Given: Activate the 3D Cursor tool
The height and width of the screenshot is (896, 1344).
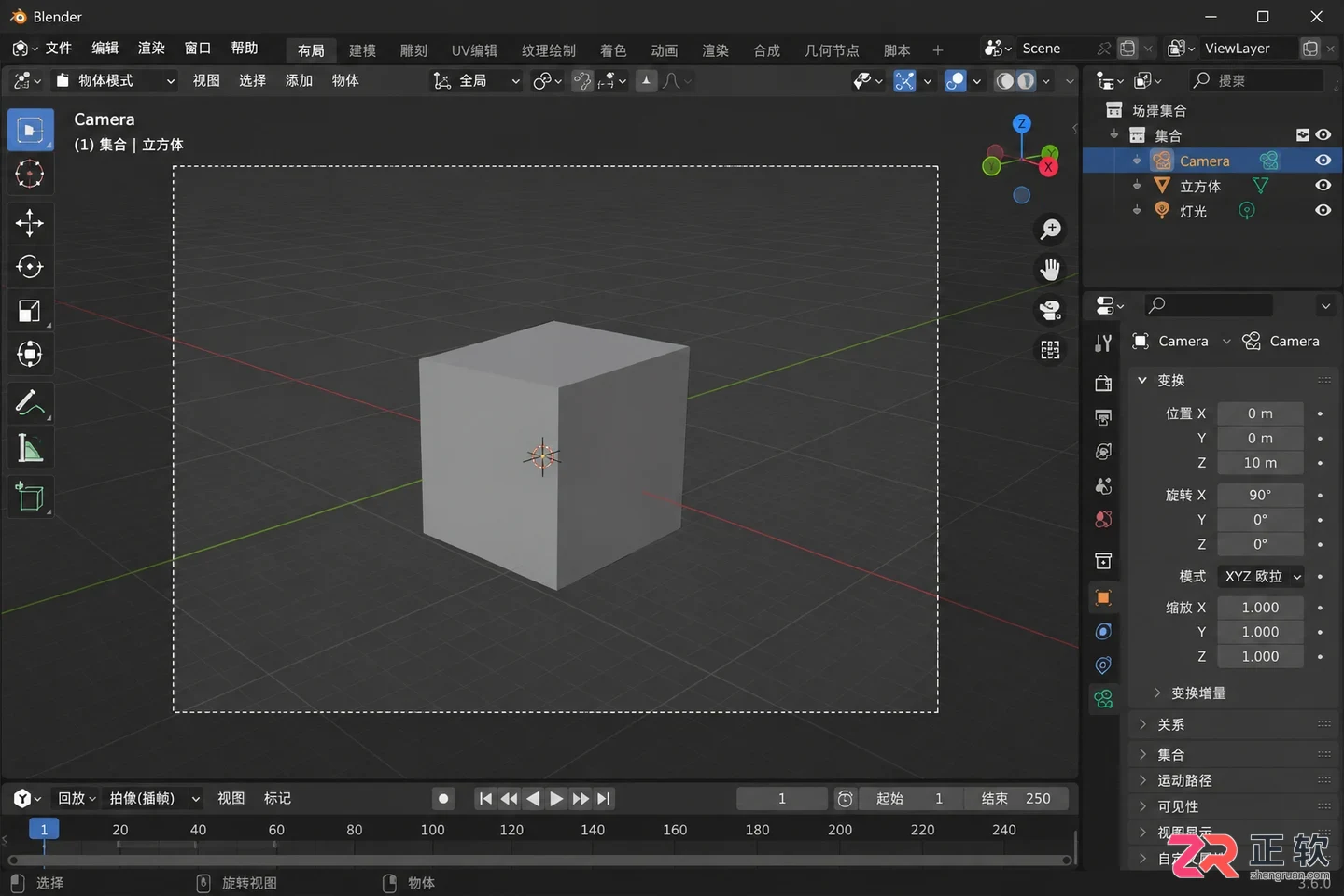Looking at the screenshot, I should coord(30,174).
